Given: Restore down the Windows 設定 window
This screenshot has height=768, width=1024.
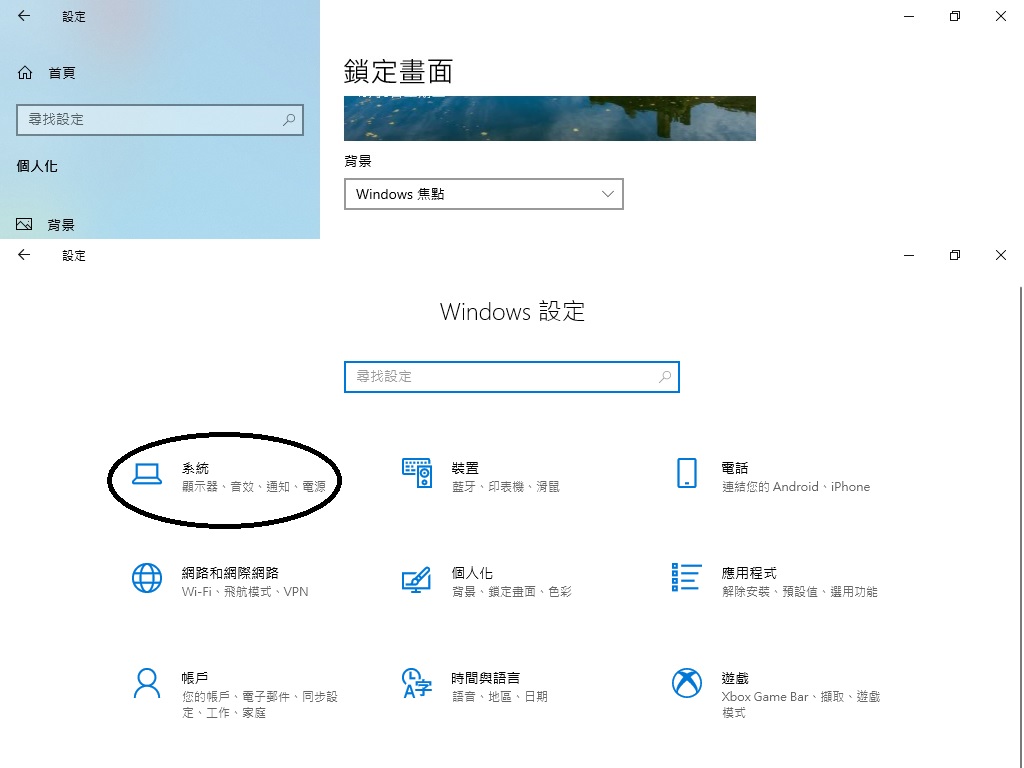Looking at the screenshot, I should pos(955,255).
